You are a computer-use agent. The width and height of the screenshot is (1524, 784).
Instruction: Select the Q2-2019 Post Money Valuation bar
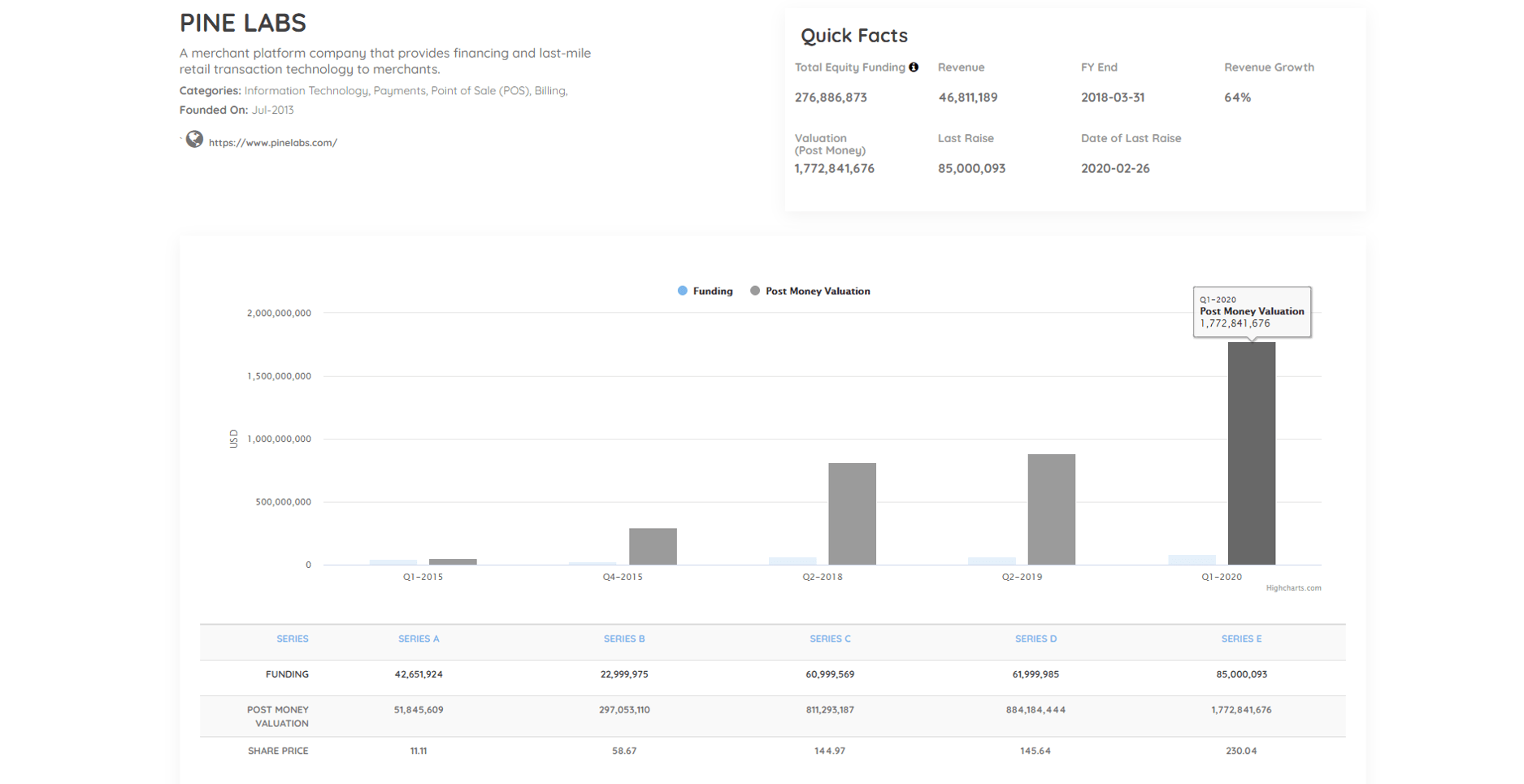coord(1052,509)
